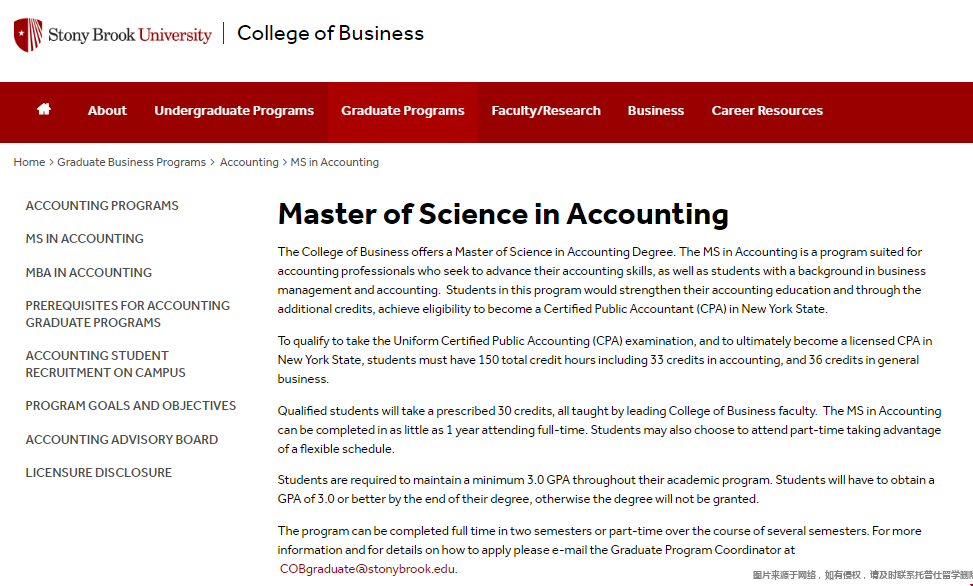View the Licensure Disclosure page
Image resolution: width=973 pixels, height=586 pixels.
(x=99, y=472)
